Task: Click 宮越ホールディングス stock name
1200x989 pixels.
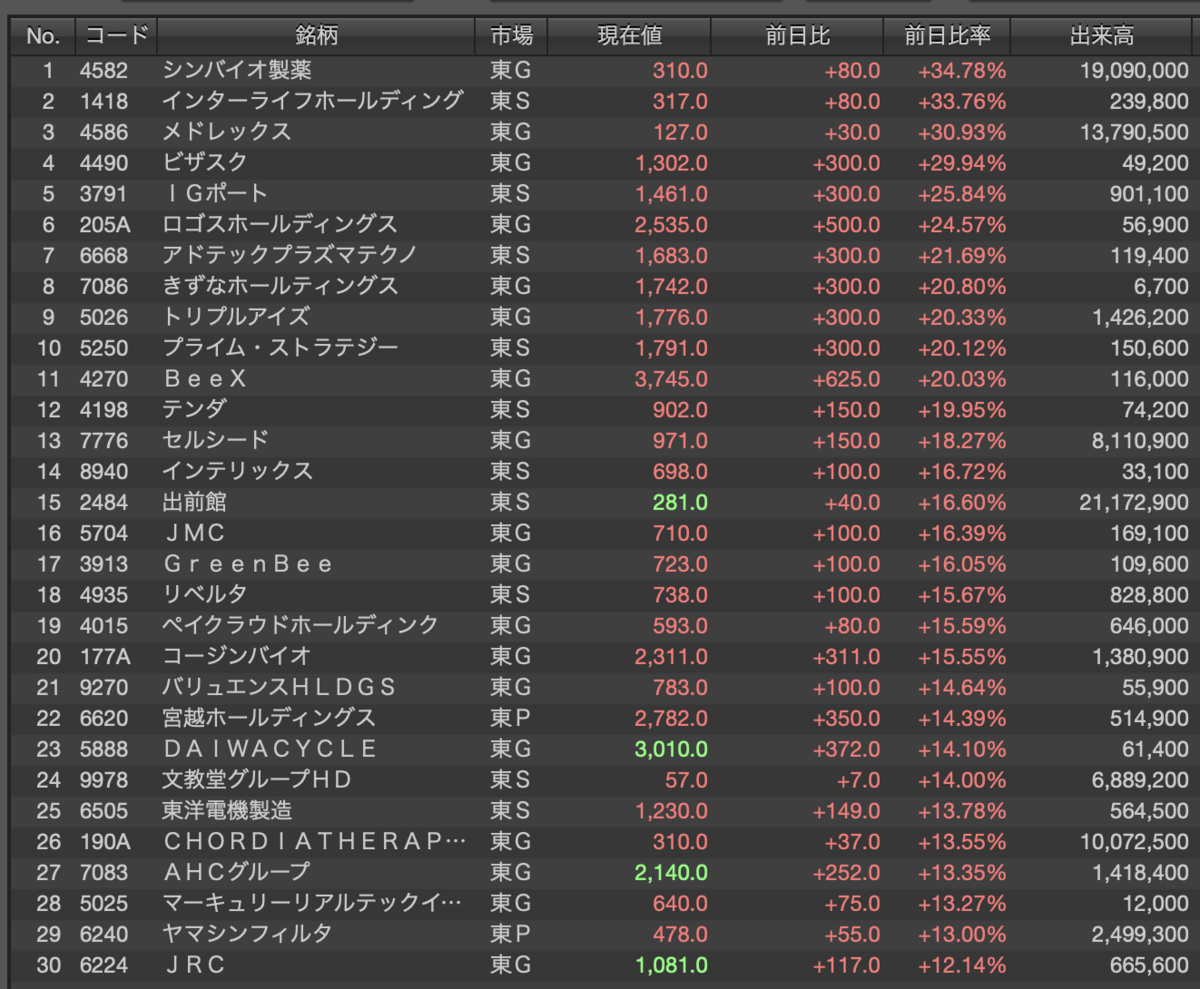Action: 269,718
